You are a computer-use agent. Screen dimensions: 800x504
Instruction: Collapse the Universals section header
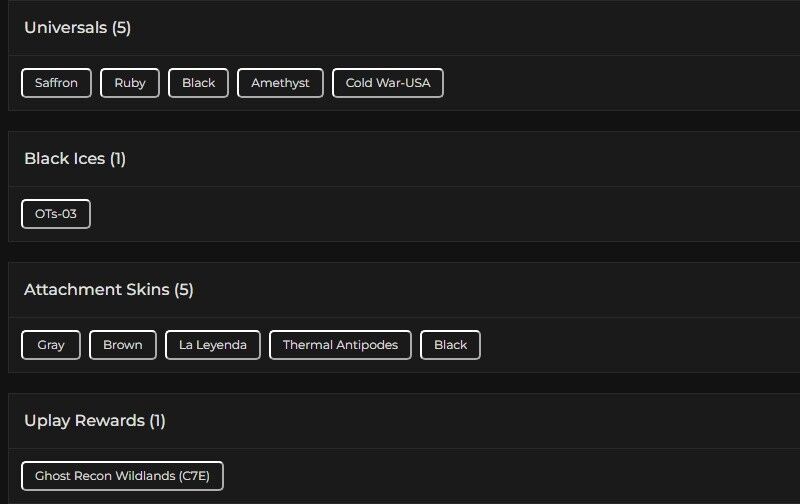(x=65, y=28)
